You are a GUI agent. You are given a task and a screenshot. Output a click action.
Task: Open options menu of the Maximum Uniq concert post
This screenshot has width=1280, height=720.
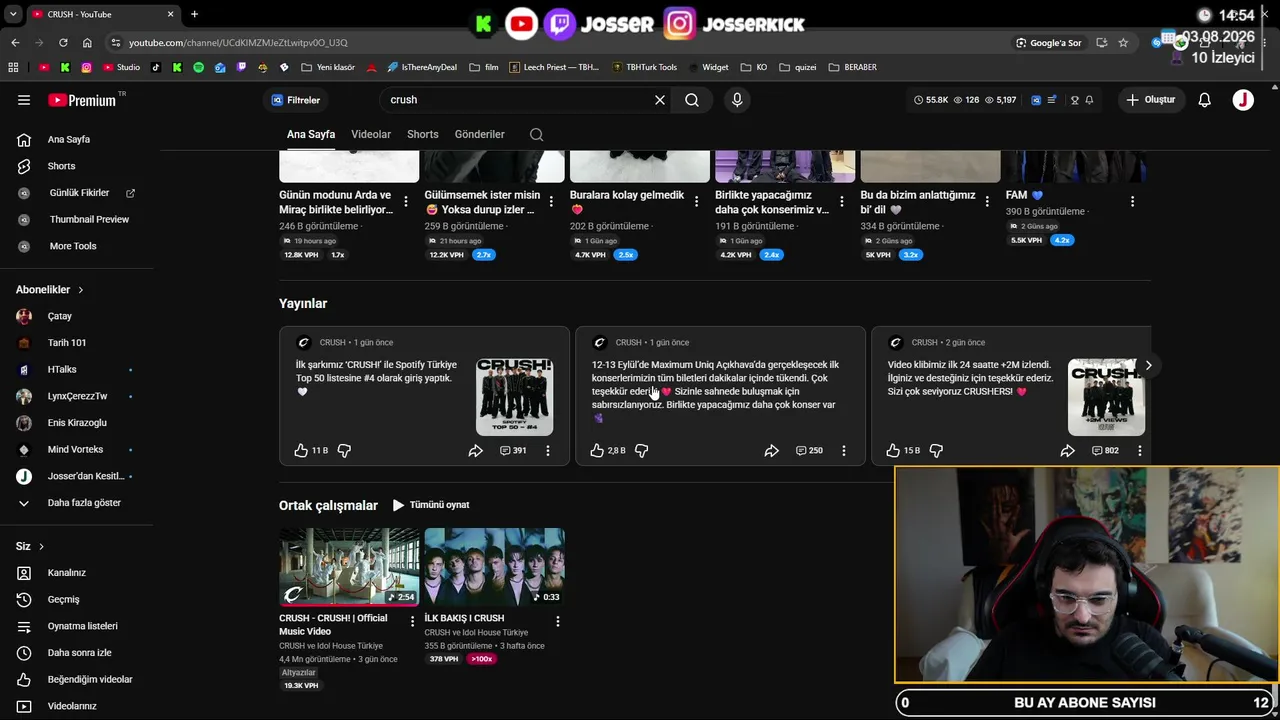click(844, 451)
